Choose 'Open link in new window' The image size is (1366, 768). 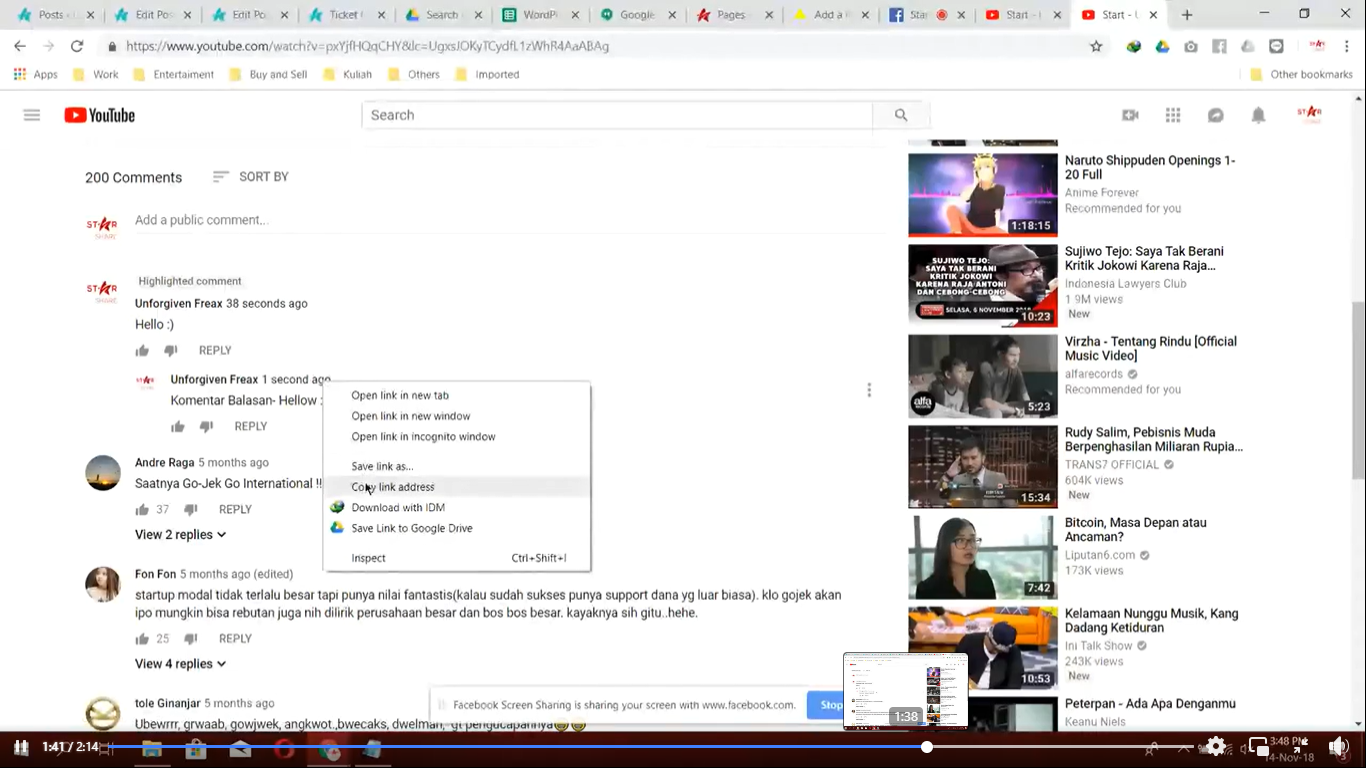457,416
